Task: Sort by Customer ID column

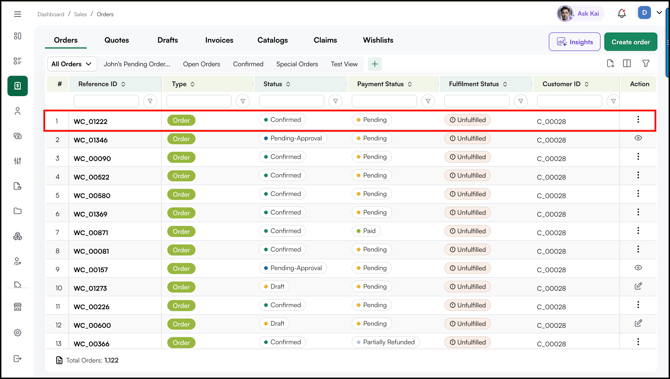Action: point(587,84)
